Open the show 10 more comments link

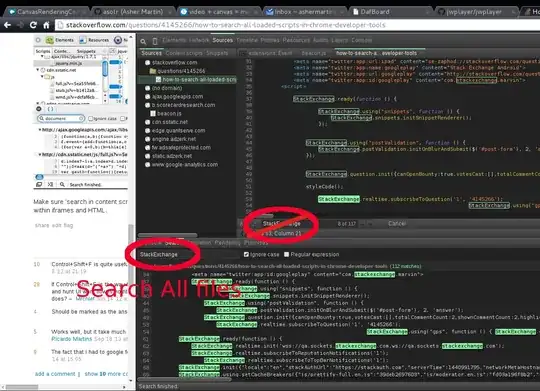(106, 374)
